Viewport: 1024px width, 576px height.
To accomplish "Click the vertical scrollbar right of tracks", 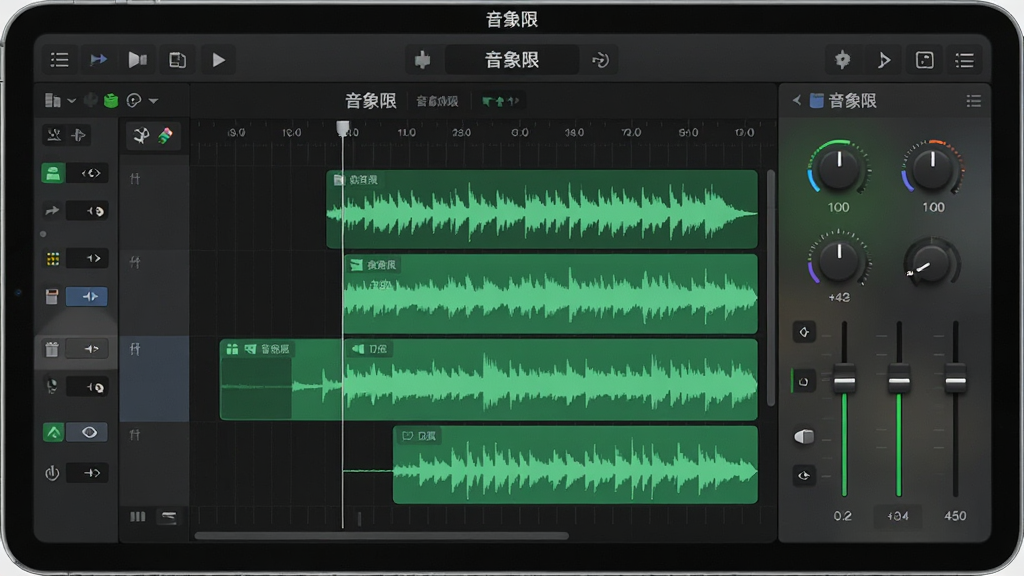I will [771, 287].
